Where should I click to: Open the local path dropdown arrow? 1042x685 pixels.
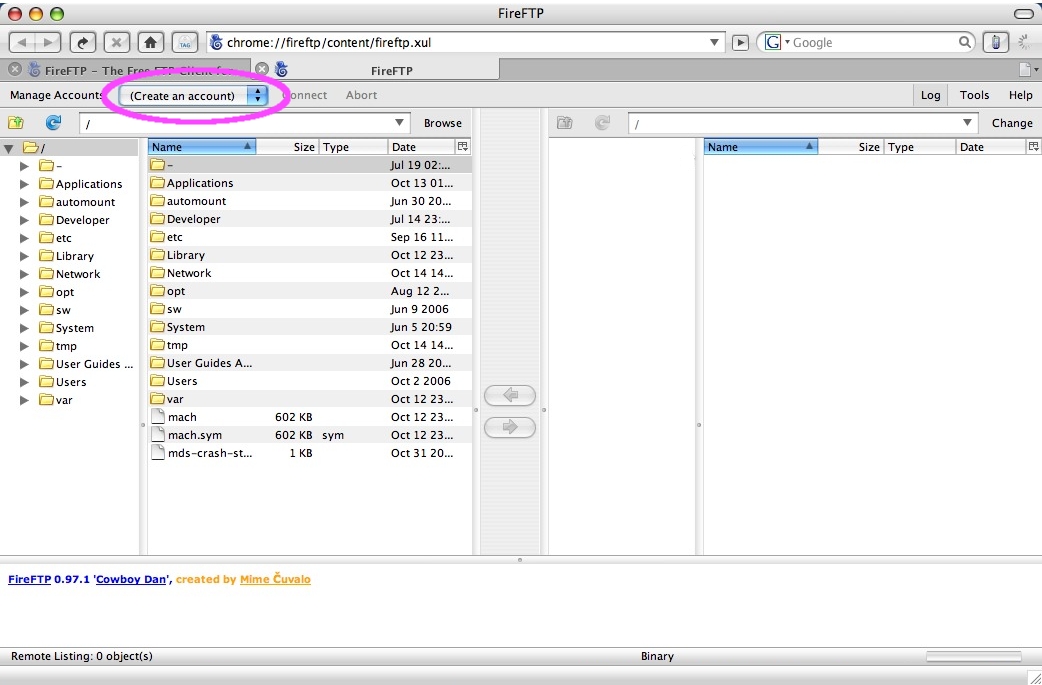click(x=399, y=123)
